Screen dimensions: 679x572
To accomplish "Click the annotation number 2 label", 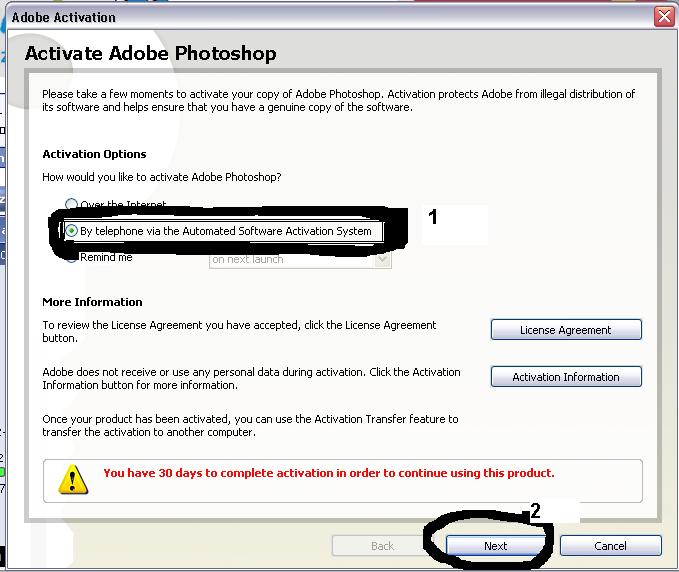I will pos(535,510).
